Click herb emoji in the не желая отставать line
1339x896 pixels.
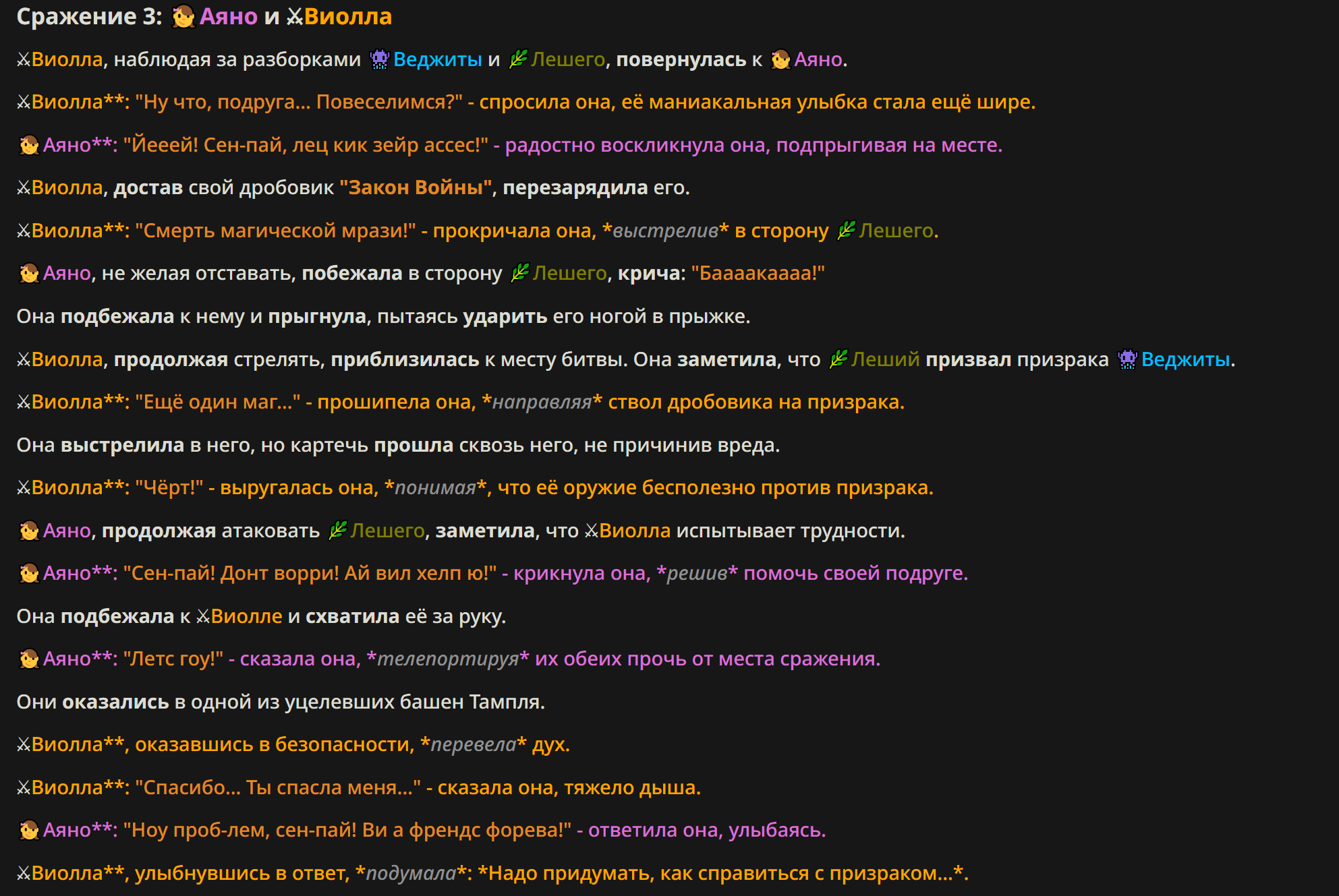(519, 273)
